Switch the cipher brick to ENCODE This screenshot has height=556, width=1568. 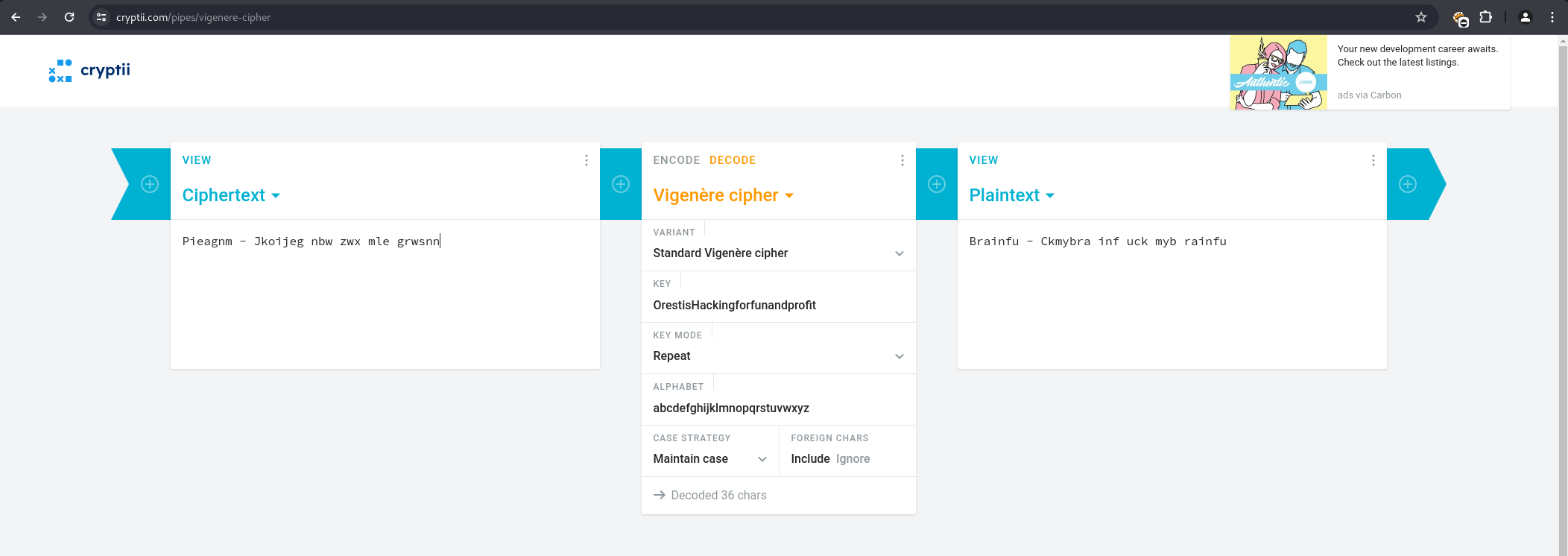tap(676, 160)
